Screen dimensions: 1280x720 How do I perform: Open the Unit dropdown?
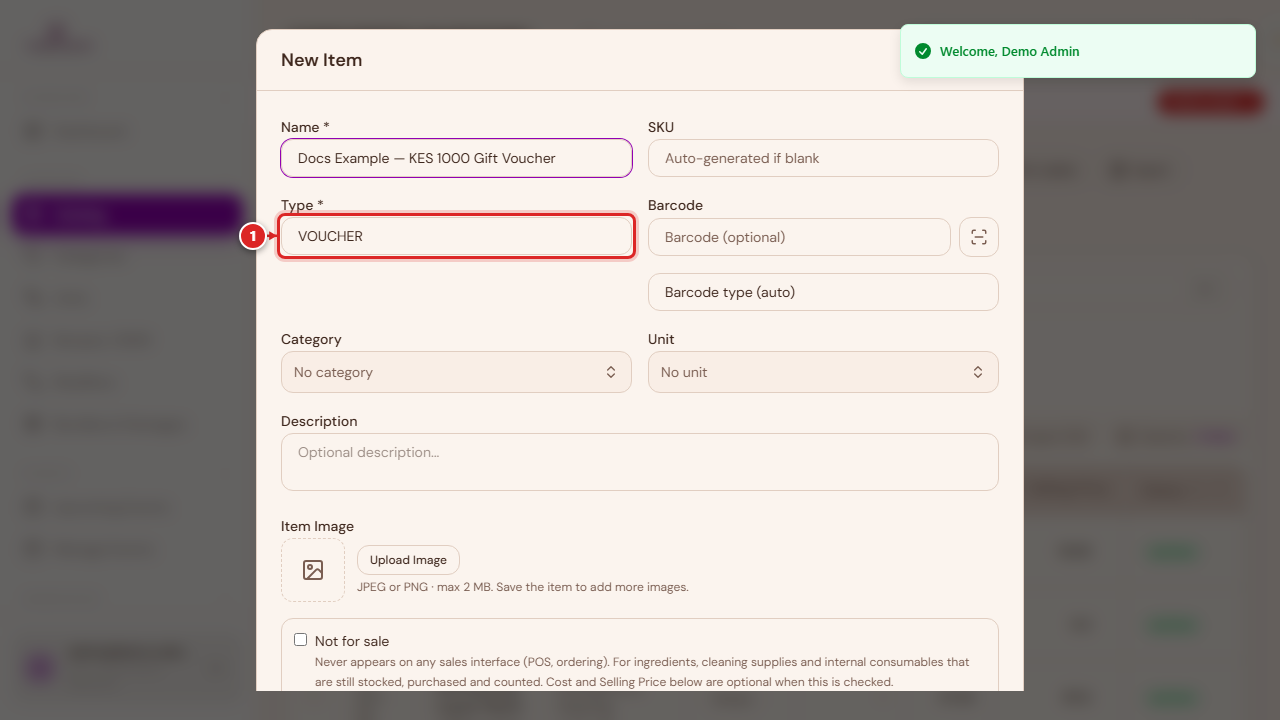pyautogui.click(x=823, y=372)
